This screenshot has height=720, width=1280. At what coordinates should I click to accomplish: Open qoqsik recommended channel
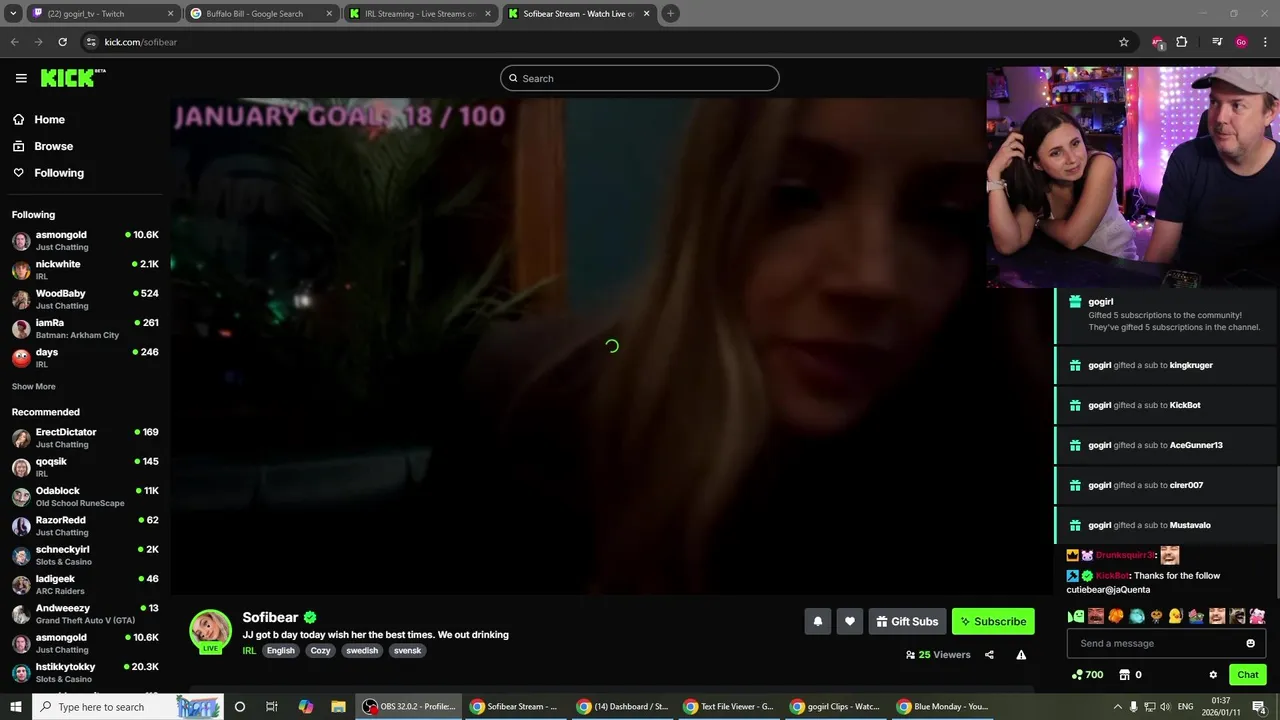[x=85, y=467]
